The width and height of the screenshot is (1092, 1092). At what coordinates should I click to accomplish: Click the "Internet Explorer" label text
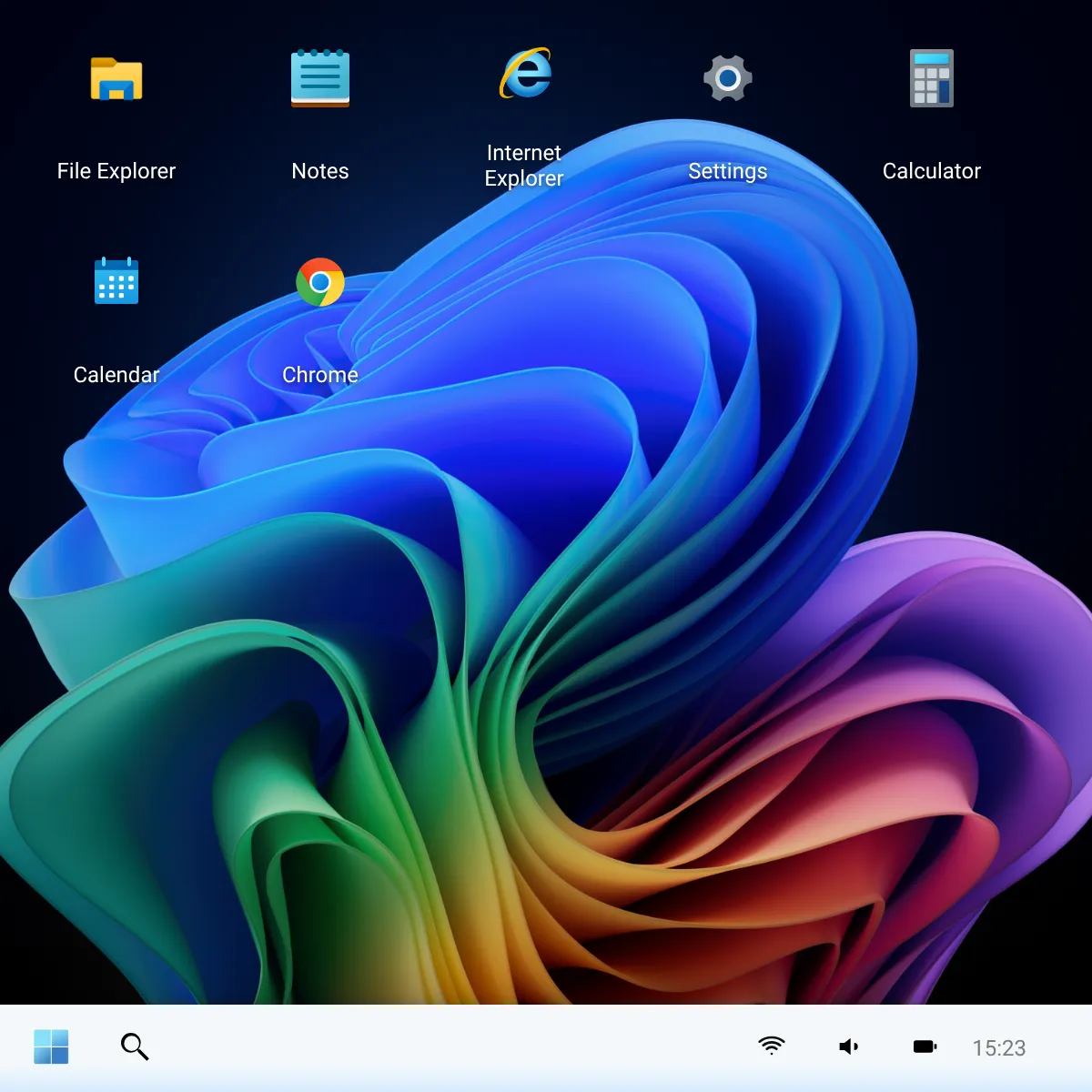pyautogui.click(x=524, y=166)
